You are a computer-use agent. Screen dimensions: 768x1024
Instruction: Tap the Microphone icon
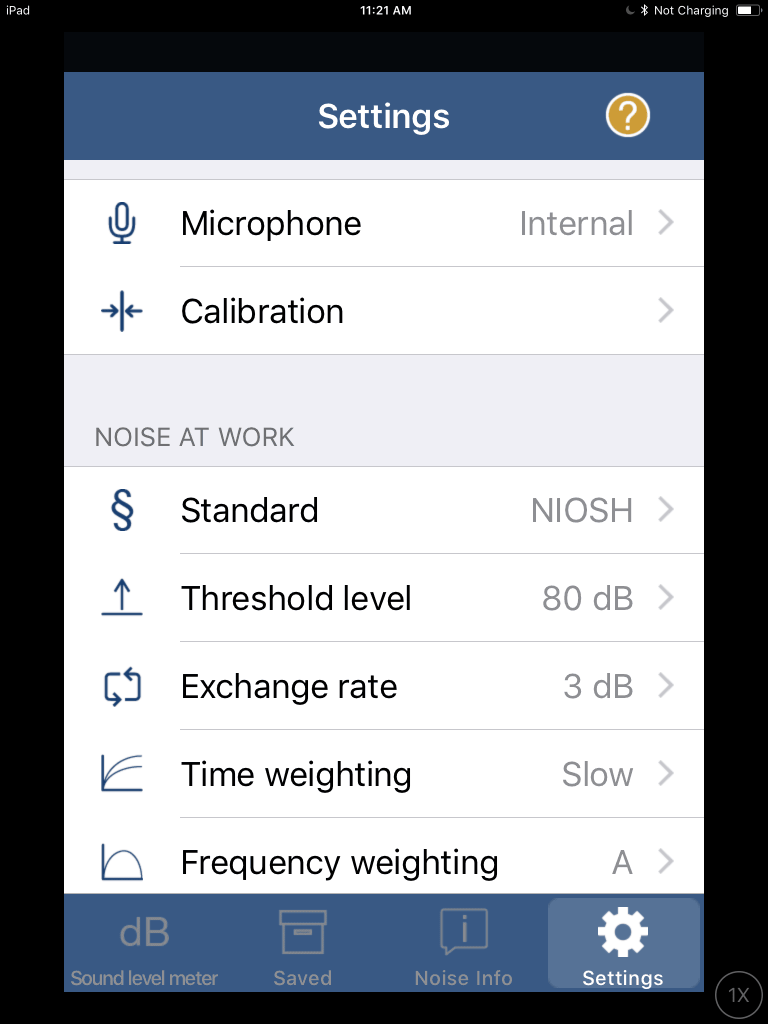120,223
